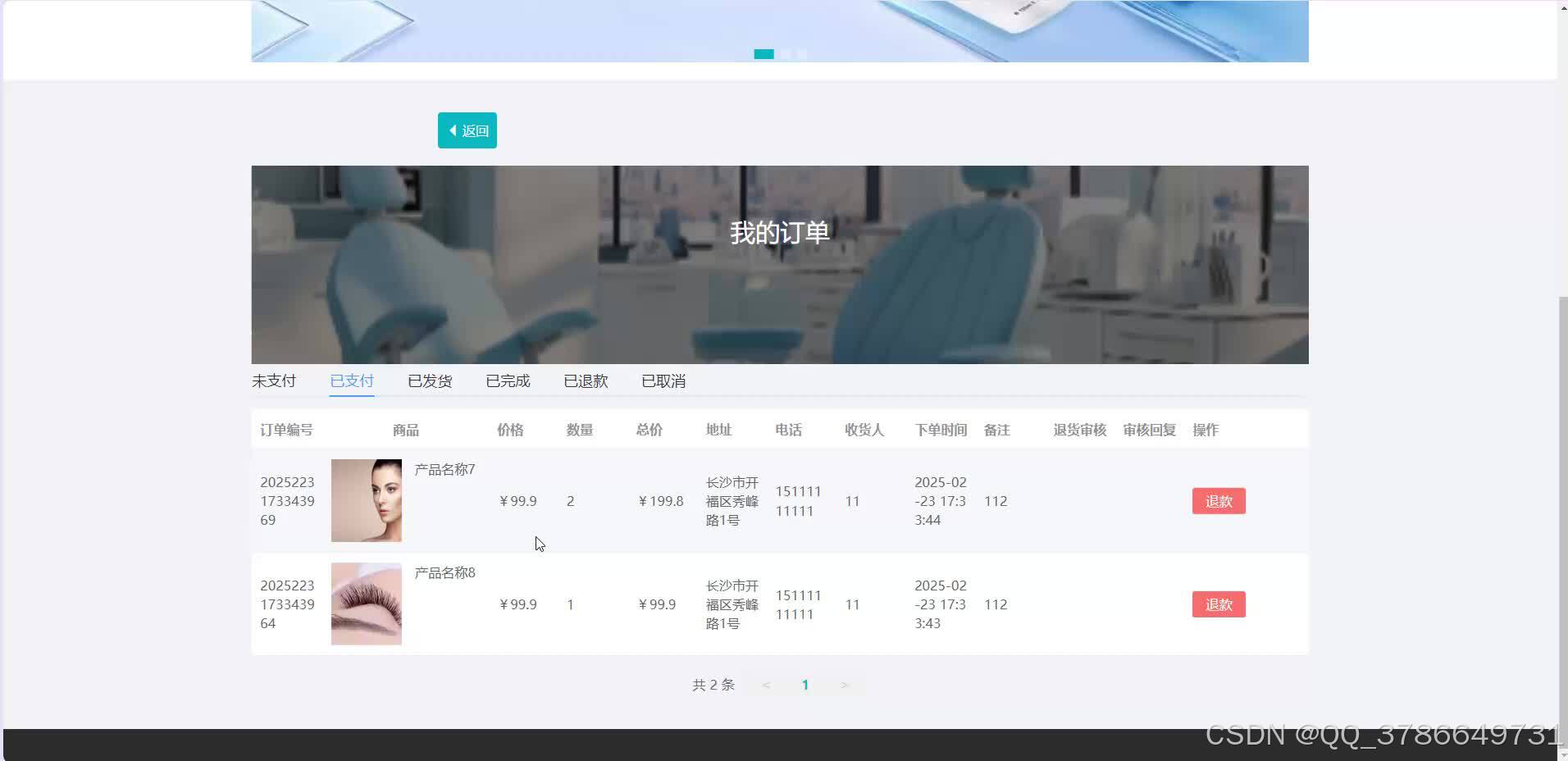The height and width of the screenshot is (761, 1568).
Task: Select page 1 in pagination
Action: click(805, 684)
